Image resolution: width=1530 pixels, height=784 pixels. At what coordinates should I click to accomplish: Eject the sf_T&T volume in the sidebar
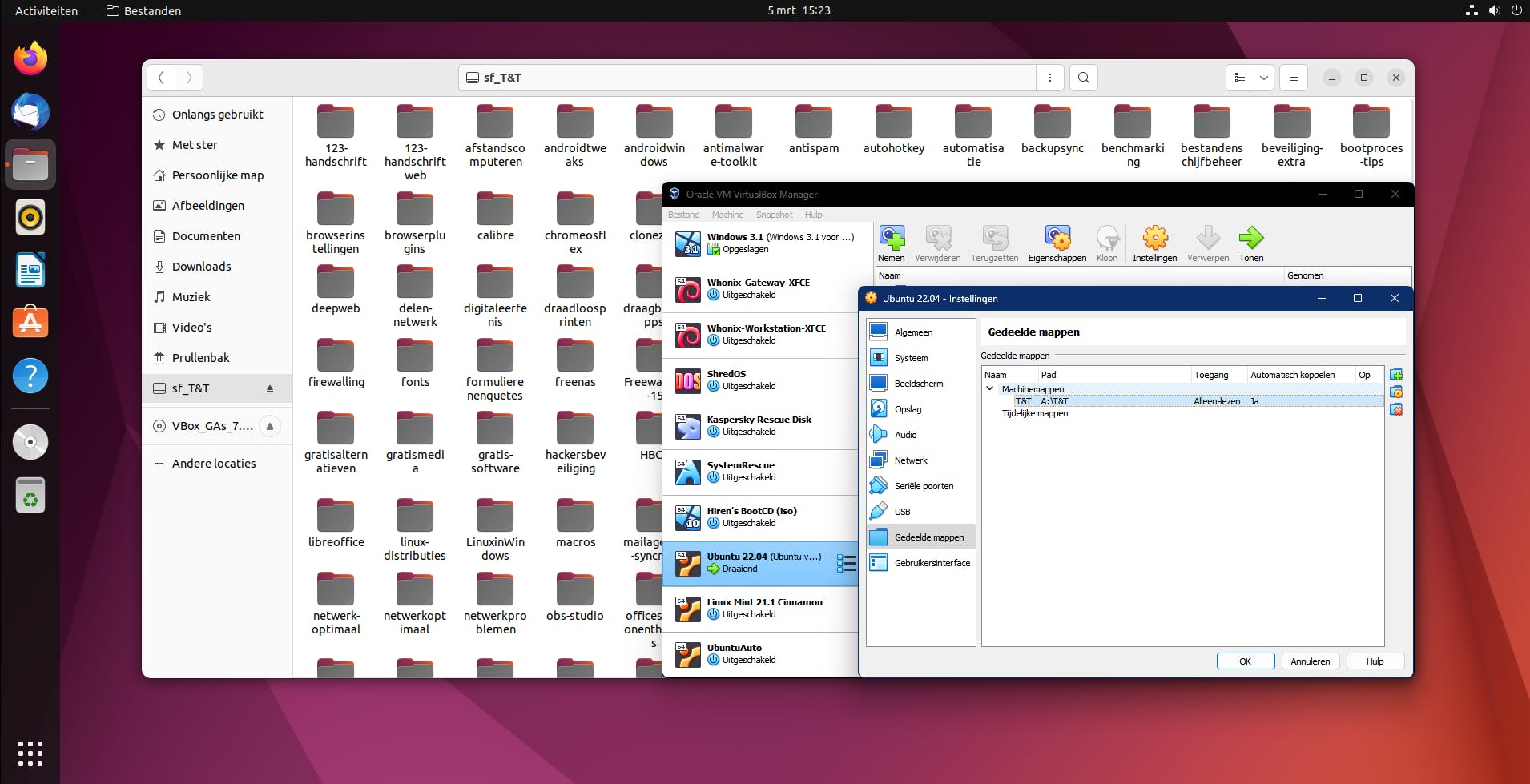[x=270, y=388]
